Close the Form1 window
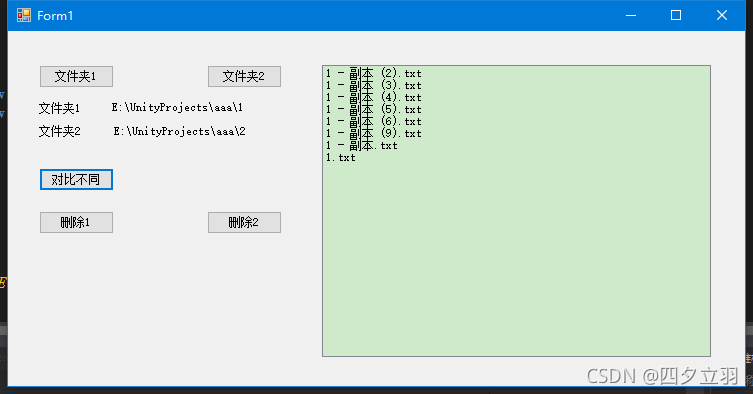This screenshot has width=753, height=394. [721, 15]
